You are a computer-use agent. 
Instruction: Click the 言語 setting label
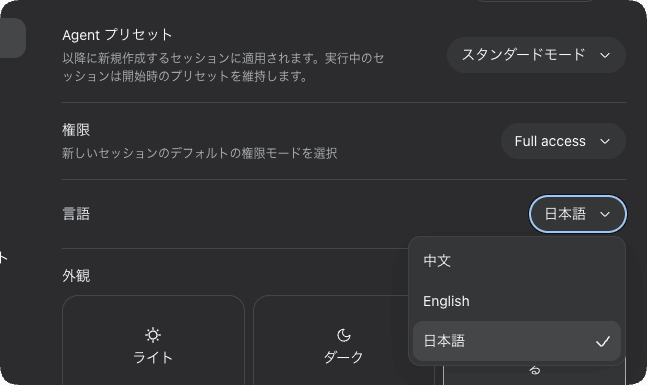pyautogui.click(x=76, y=214)
